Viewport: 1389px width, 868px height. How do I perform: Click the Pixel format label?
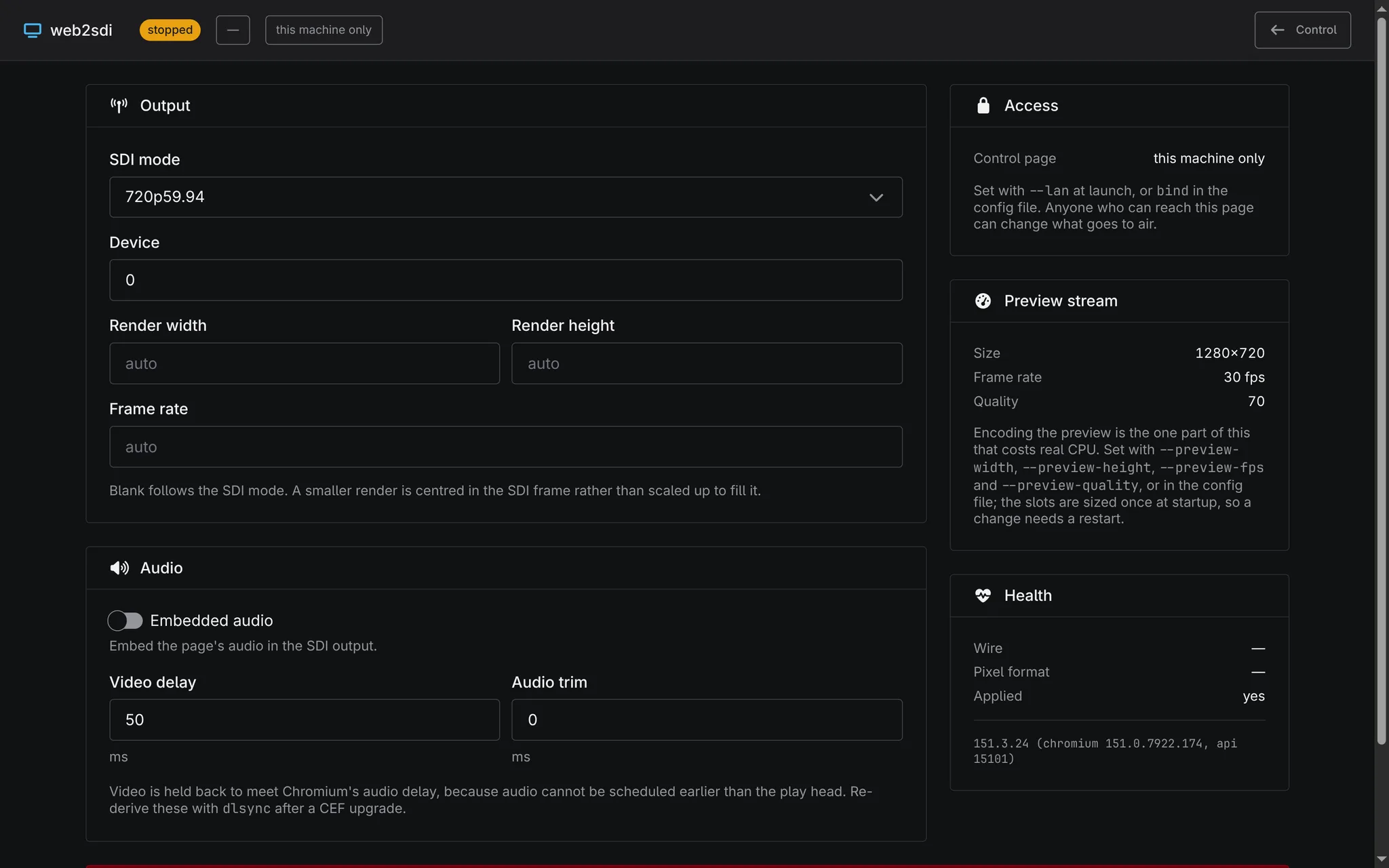coord(1011,672)
